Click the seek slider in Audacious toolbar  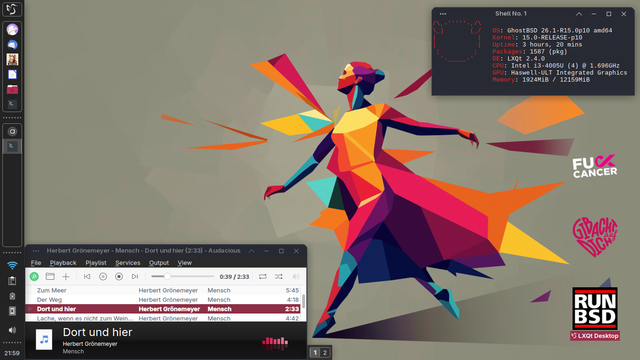[x=182, y=276]
